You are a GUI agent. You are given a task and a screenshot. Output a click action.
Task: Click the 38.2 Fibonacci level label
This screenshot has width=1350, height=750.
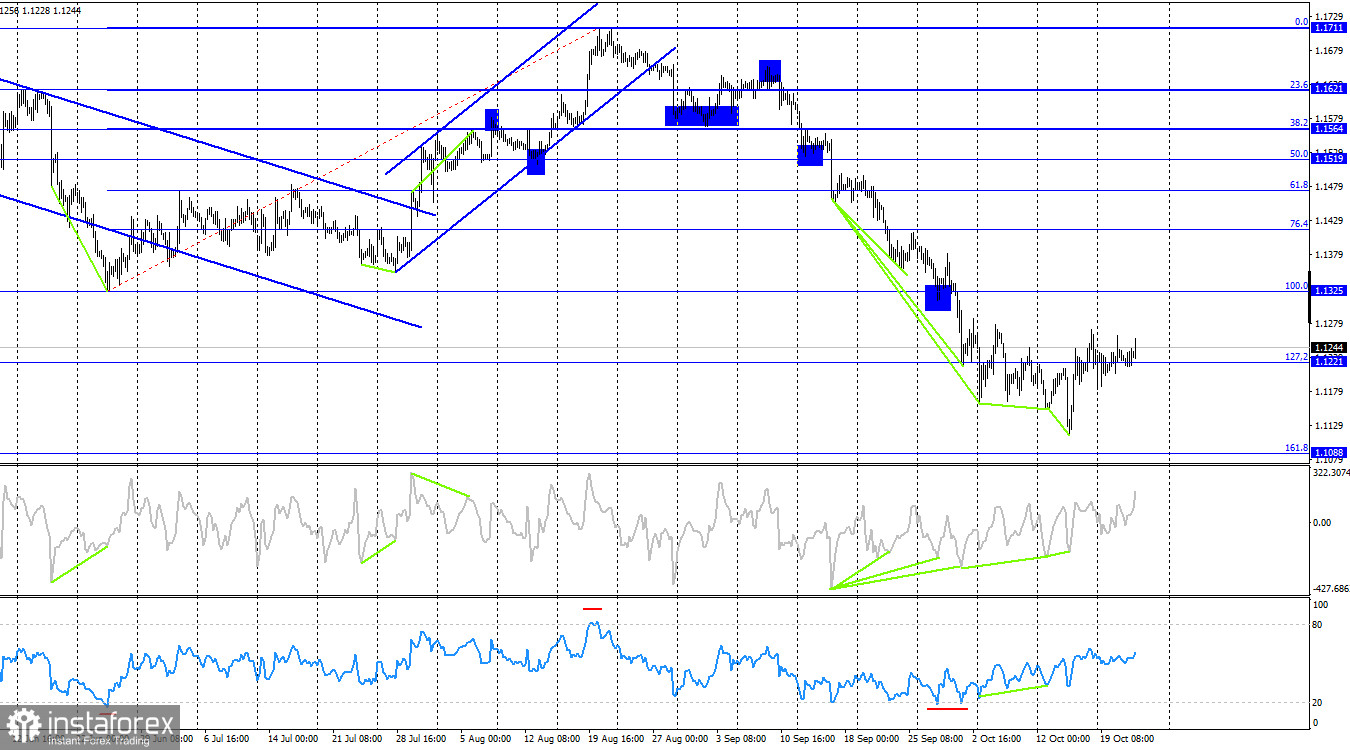[x=1299, y=123]
